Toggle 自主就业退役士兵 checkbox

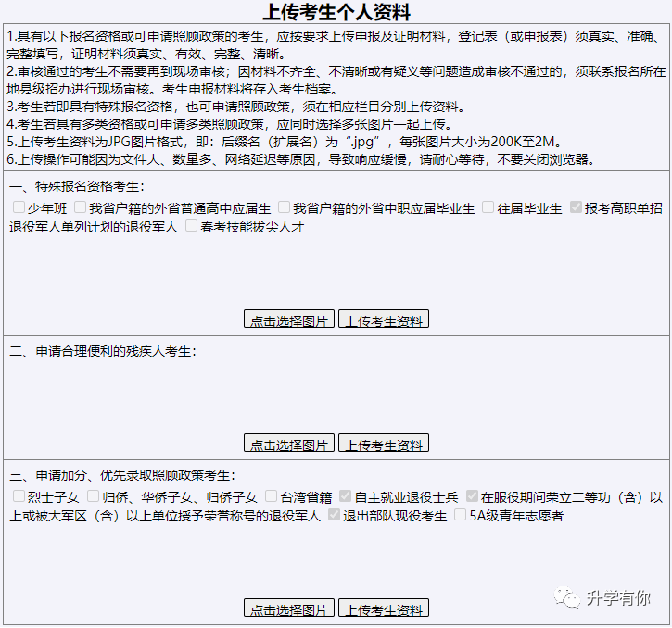pos(345,496)
